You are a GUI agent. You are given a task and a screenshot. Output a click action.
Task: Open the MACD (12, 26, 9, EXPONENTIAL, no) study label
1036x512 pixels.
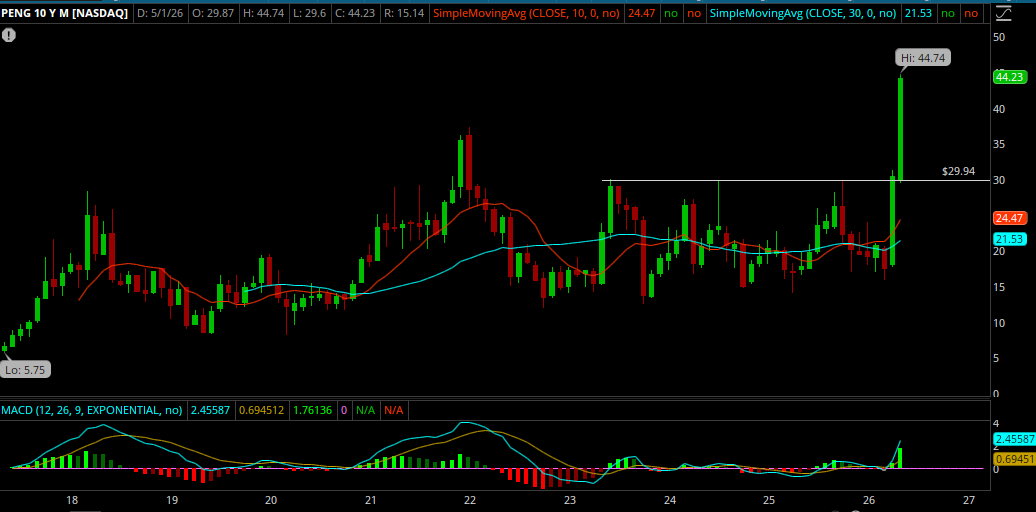click(92, 410)
